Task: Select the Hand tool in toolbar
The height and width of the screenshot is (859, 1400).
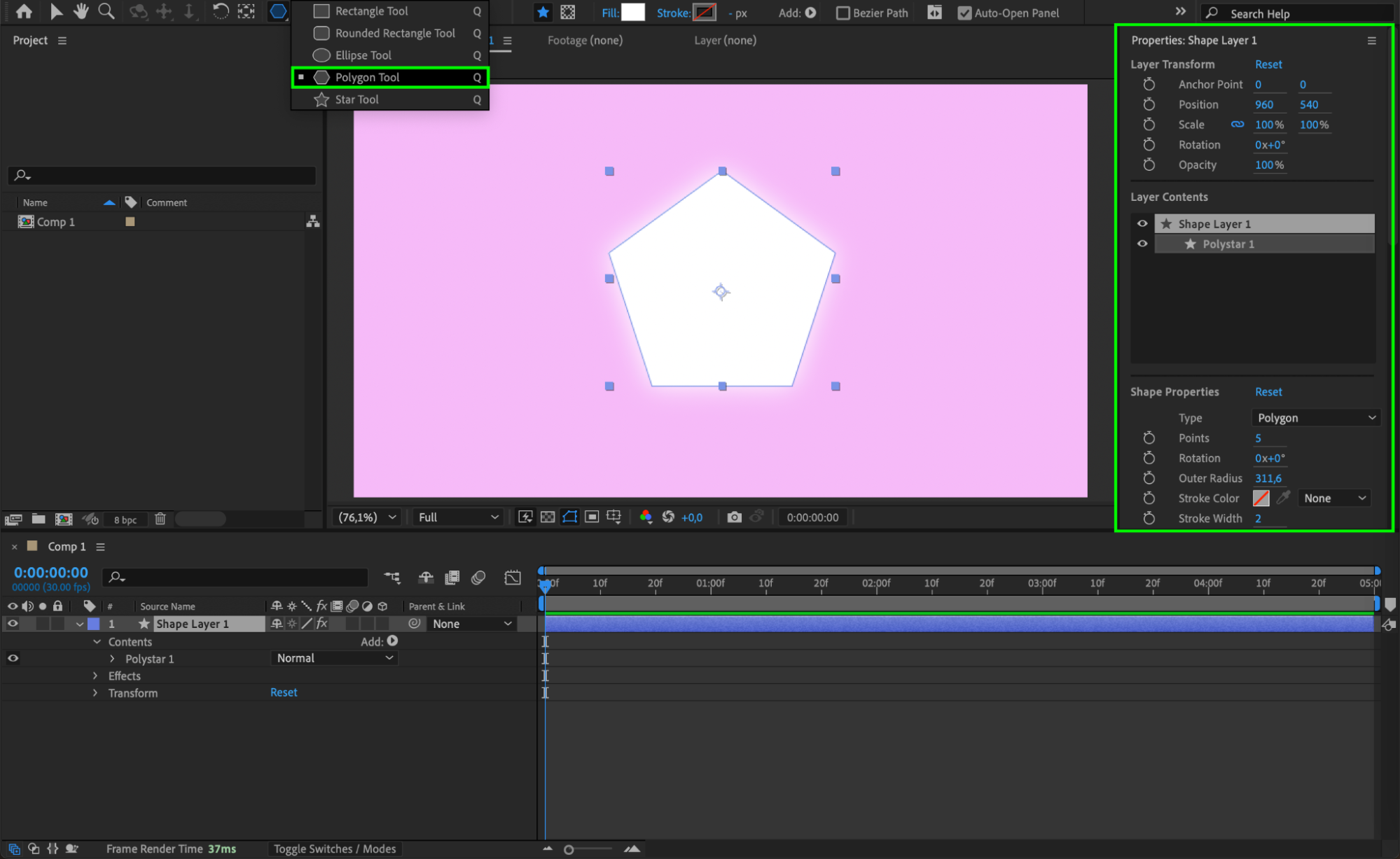Action: point(81,11)
